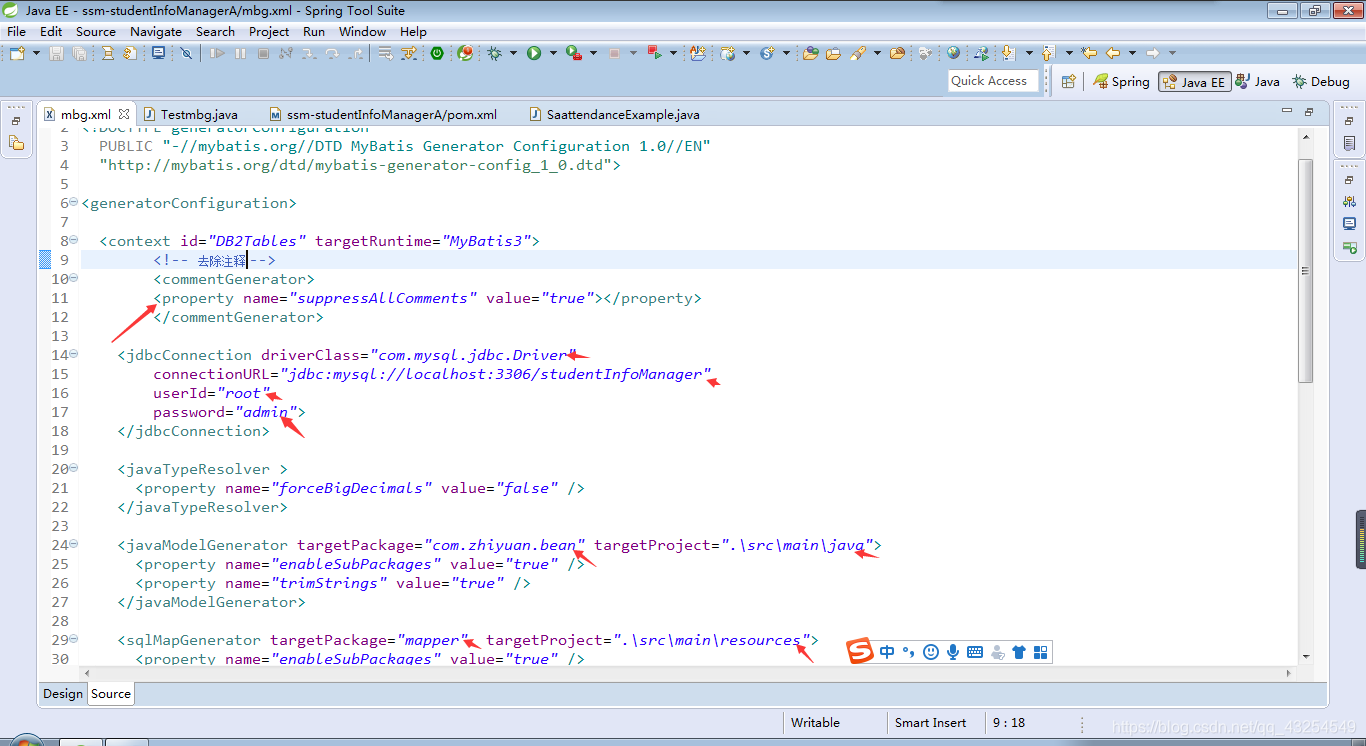Open the Debug configurations dropdown arrow

pos(513,53)
